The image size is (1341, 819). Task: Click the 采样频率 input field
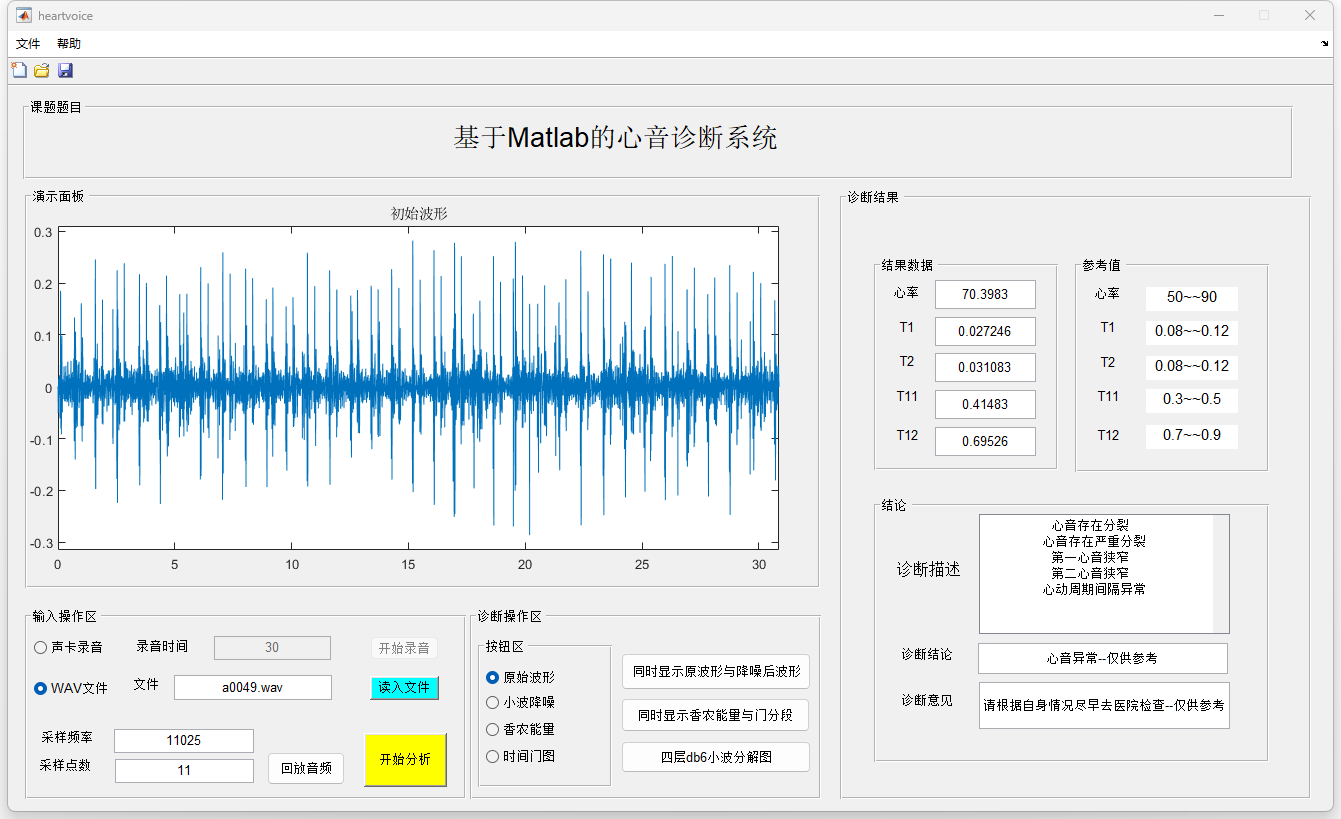coord(184,741)
